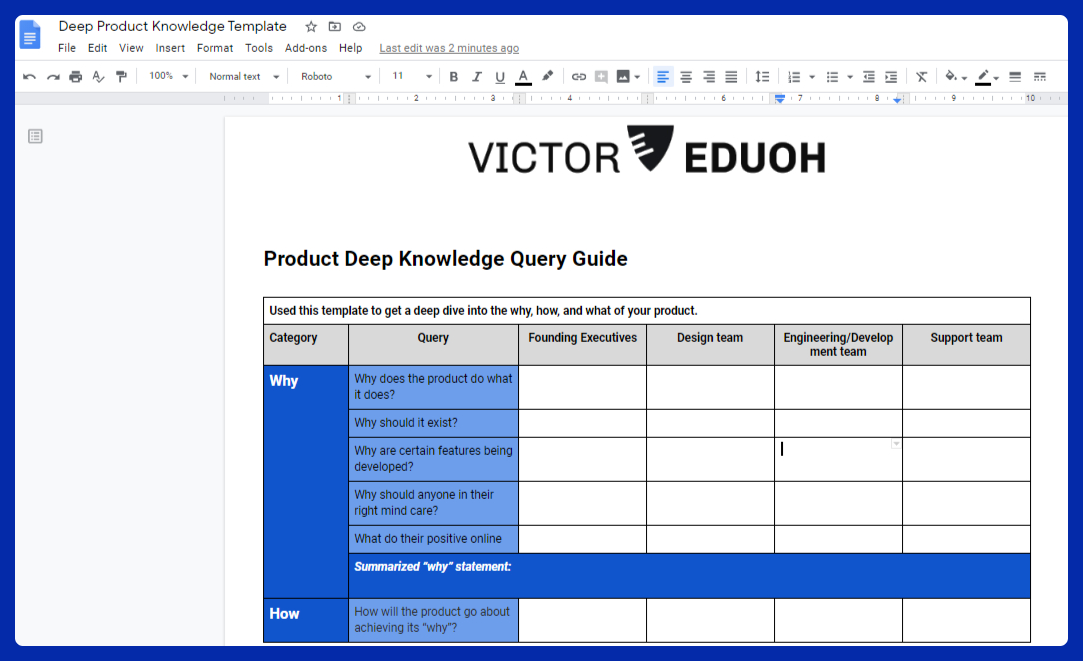Open the File menu

click(67, 48)
